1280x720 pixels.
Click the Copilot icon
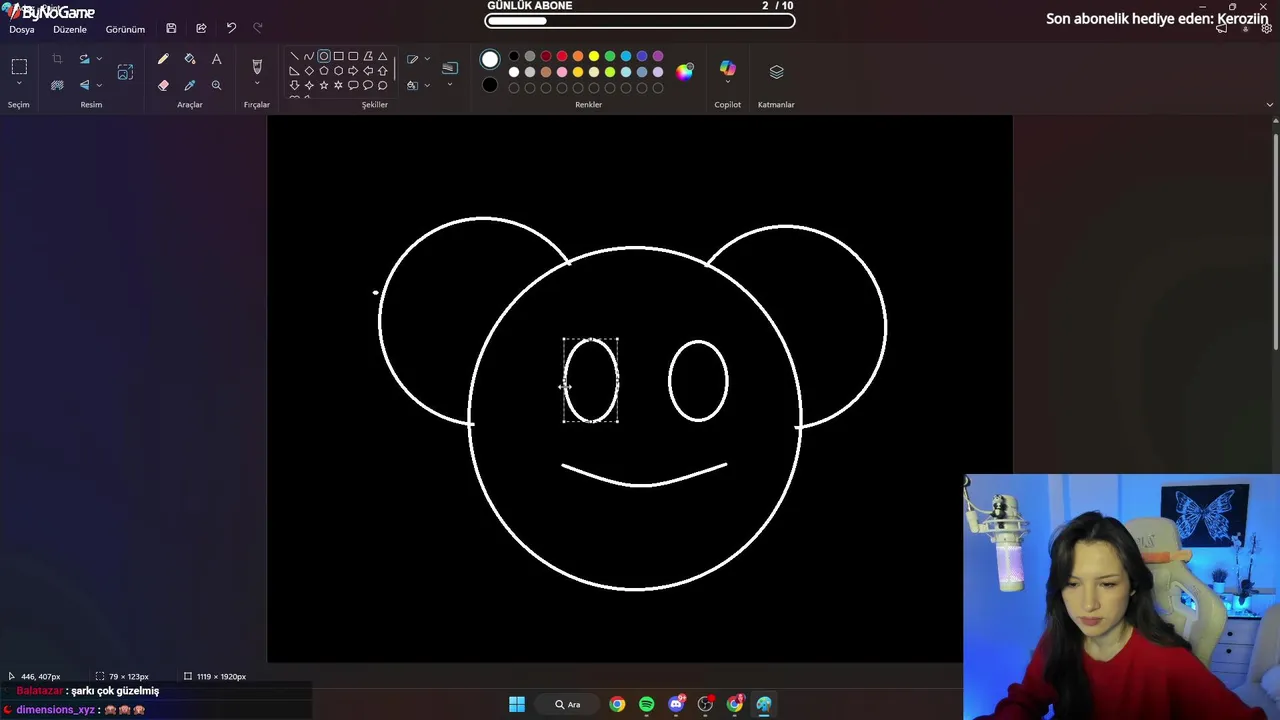(727, 68)
